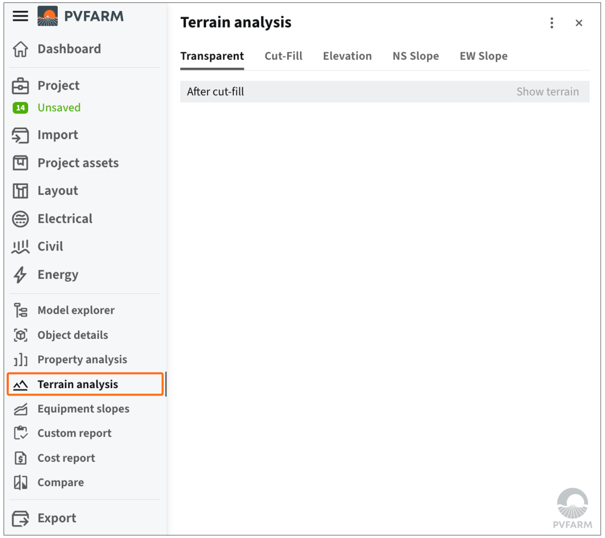Viewport: 605px width, 538px height.
Task: Open the Civil section icon
Action: [x=20, y=247]
